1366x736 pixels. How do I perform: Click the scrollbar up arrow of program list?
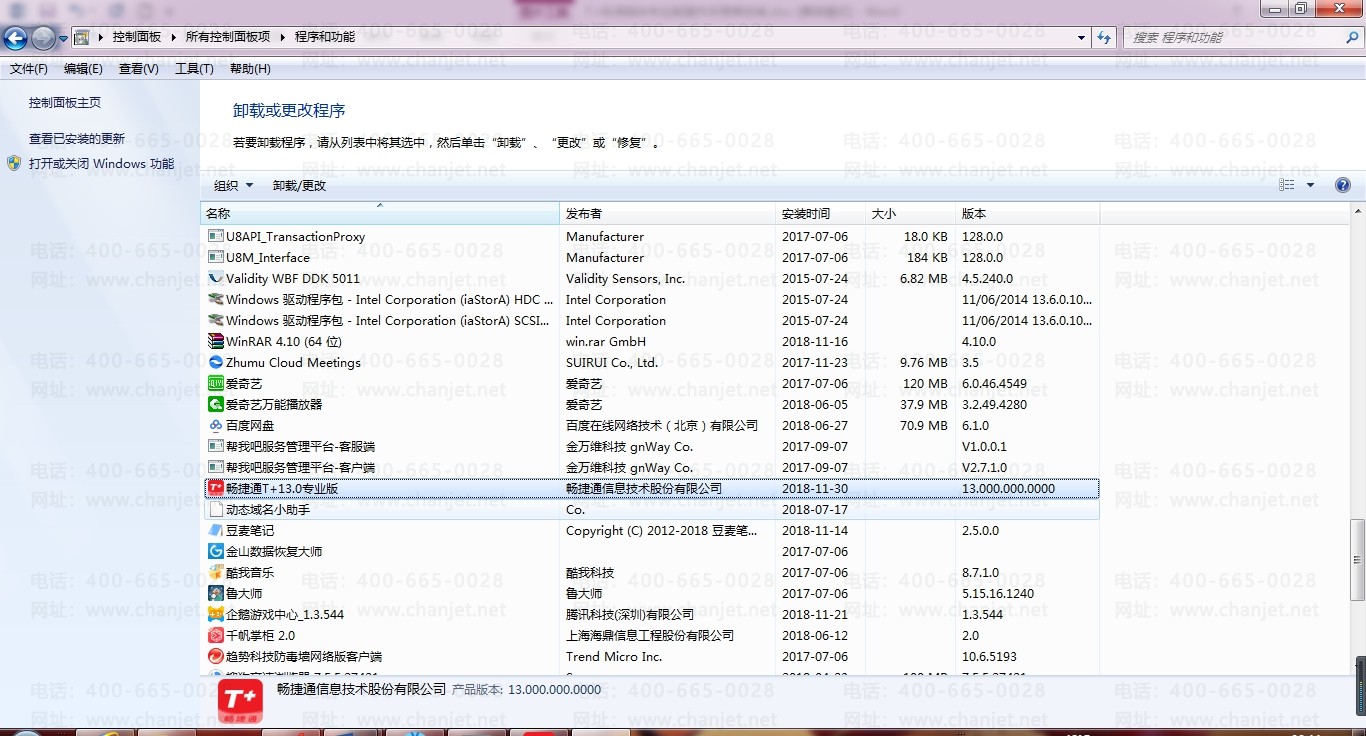(1357, 211)
